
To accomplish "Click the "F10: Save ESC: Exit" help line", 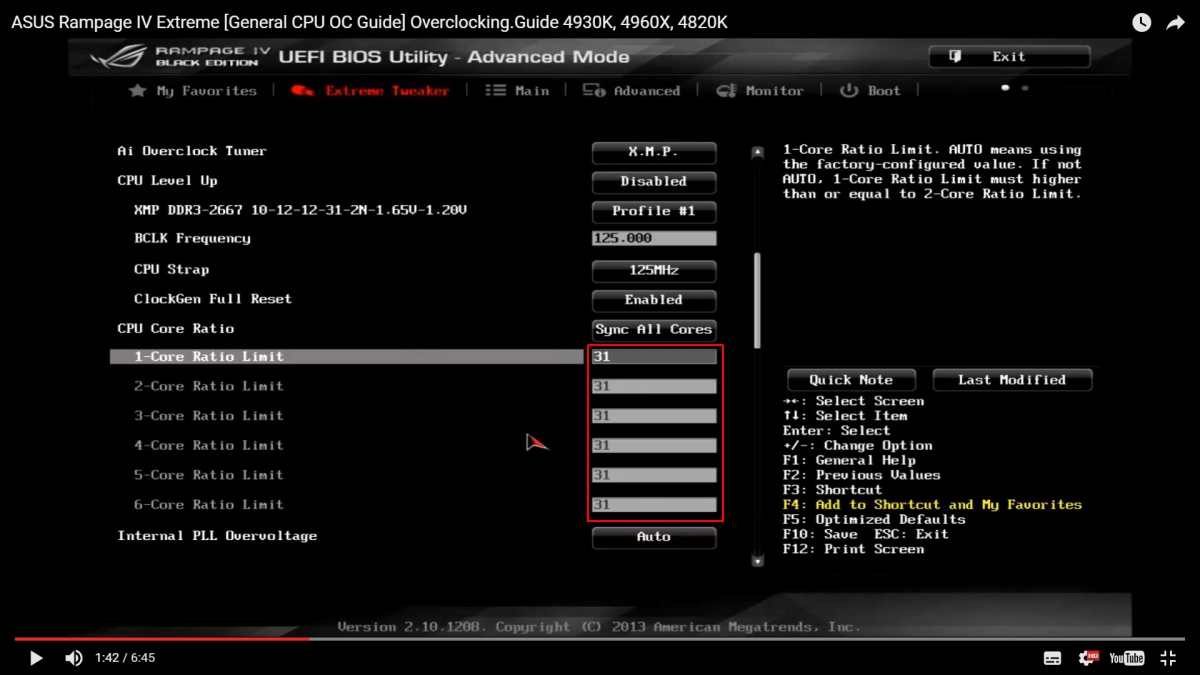I will [865, 534].
